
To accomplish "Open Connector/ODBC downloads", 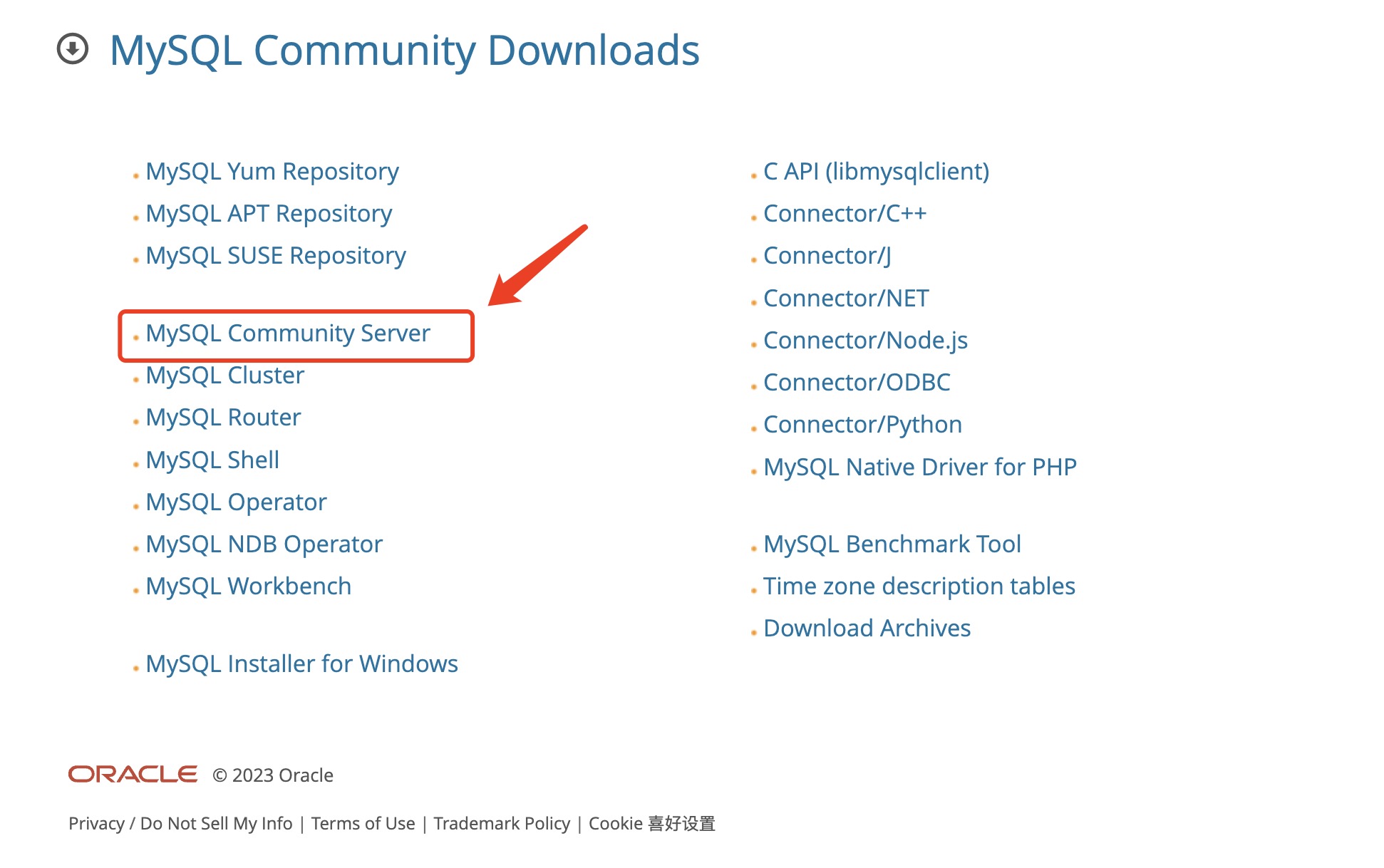I will [x=857, y=383].
